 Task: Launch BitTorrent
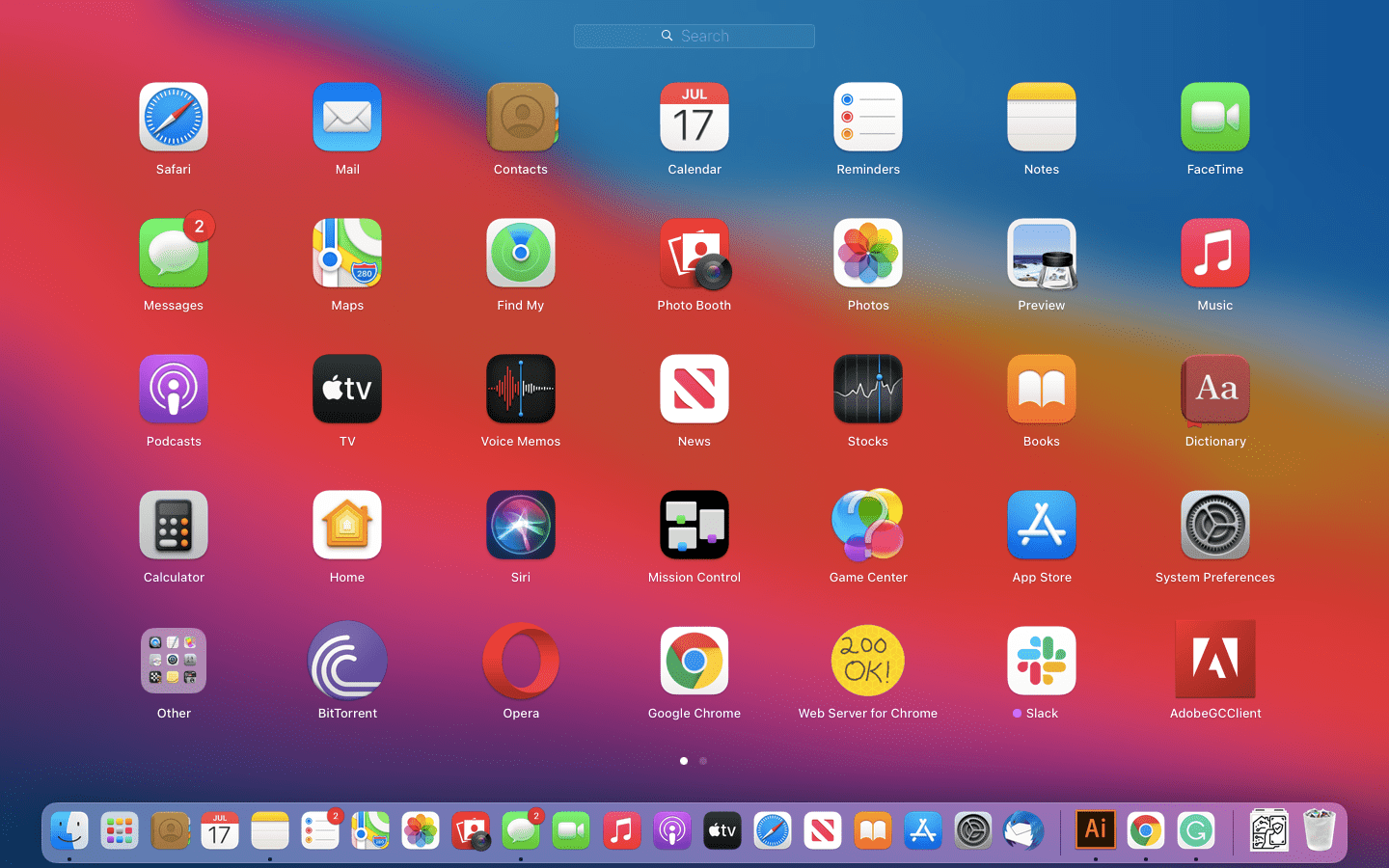tap(347, 661)
